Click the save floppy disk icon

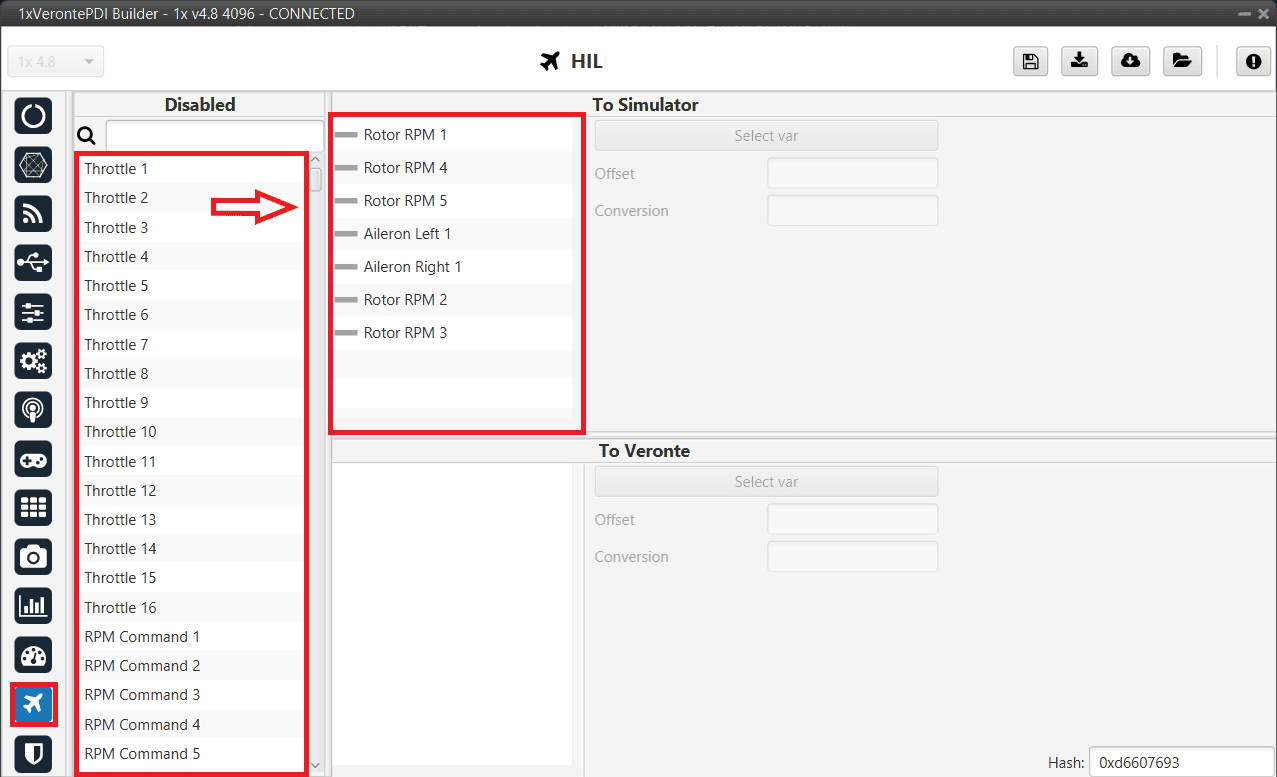(1030, 61)
